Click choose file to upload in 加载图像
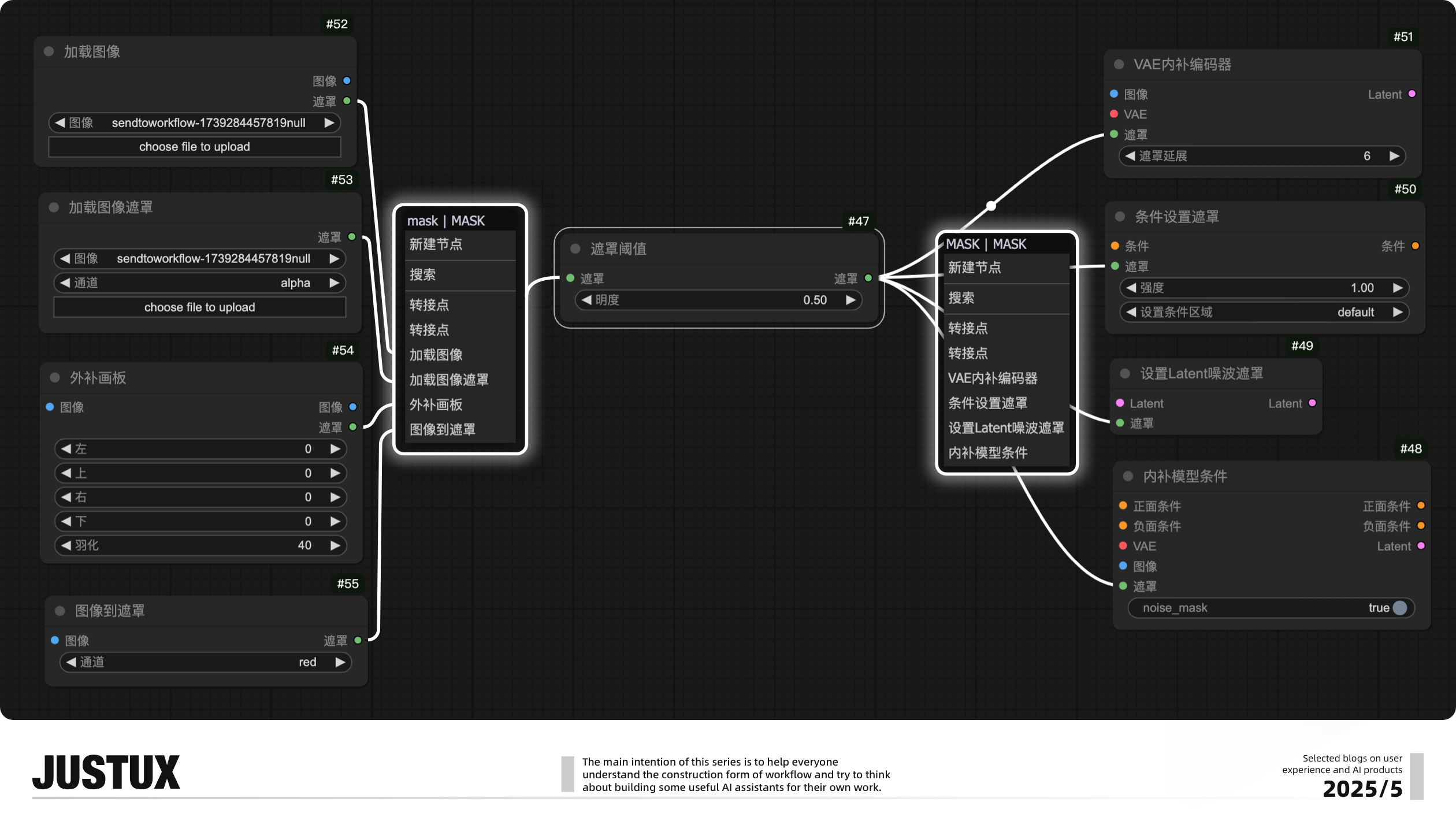1456x832 pixels. pos(195,147)
